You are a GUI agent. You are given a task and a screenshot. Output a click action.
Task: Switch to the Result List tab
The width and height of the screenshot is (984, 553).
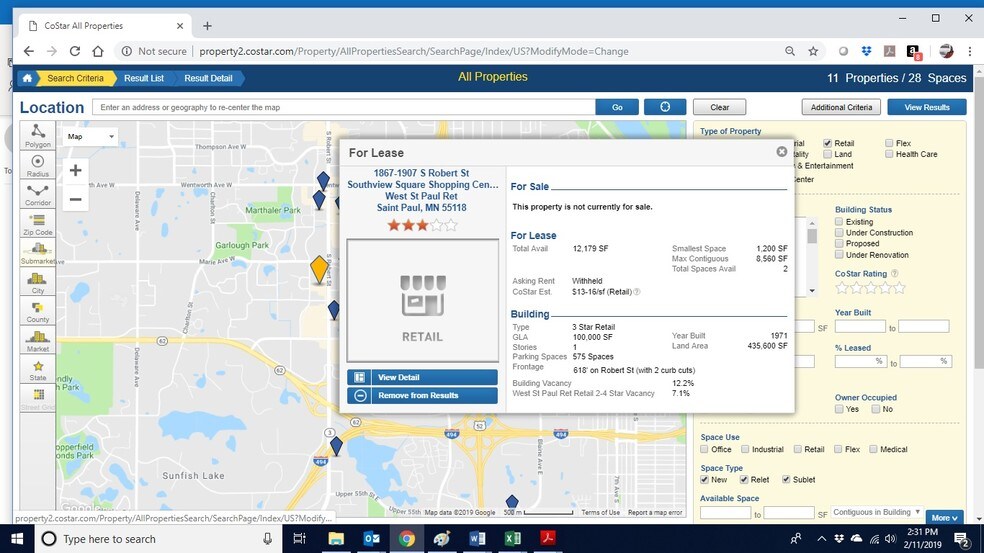(x=144, y=78)
